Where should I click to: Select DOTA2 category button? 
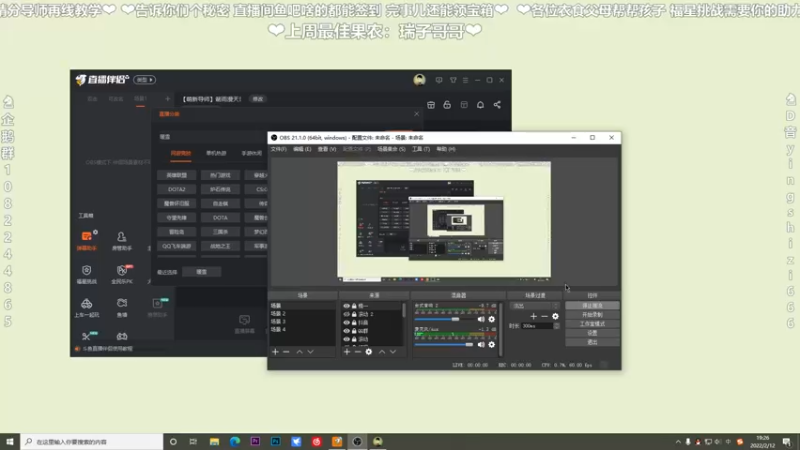click(x=177, y=189)
